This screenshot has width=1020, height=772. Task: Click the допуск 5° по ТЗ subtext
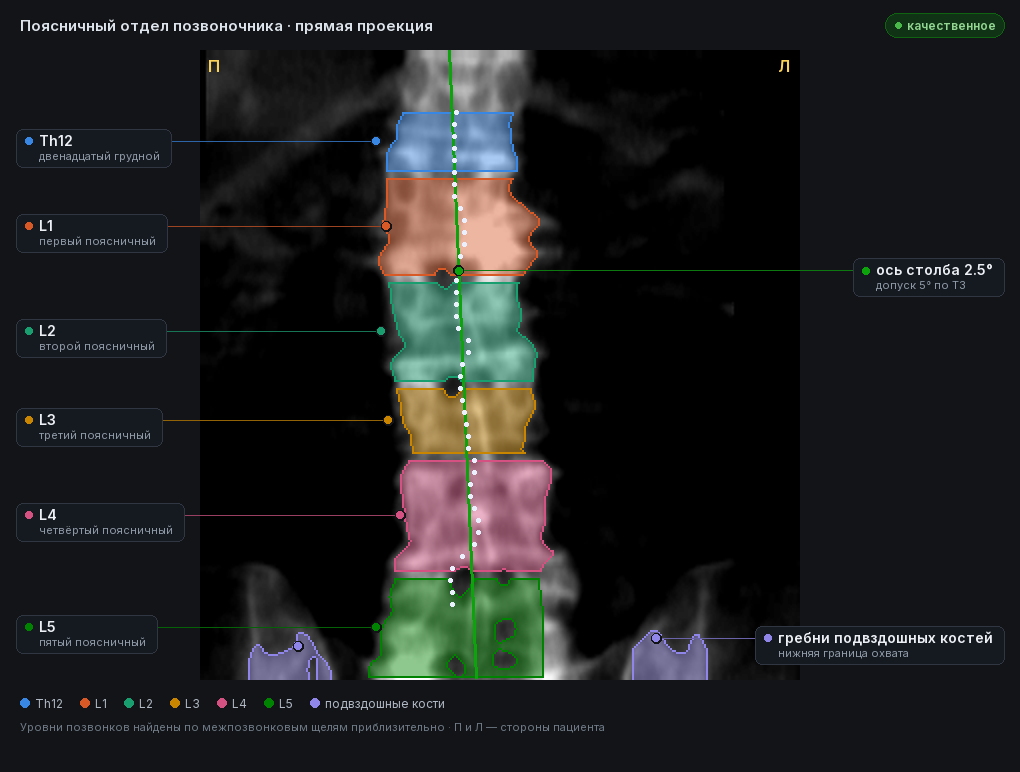920,286
